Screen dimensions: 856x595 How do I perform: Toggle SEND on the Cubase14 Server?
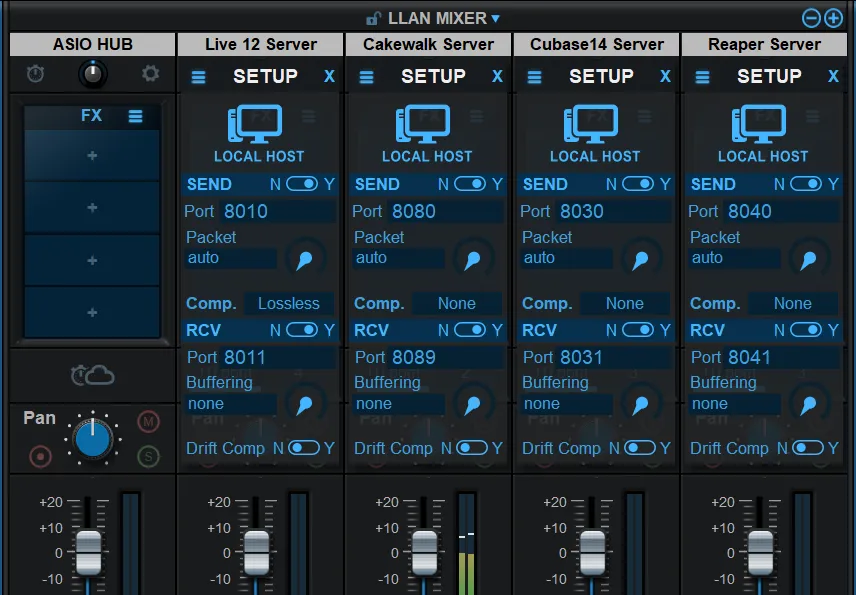click(638, 184)
